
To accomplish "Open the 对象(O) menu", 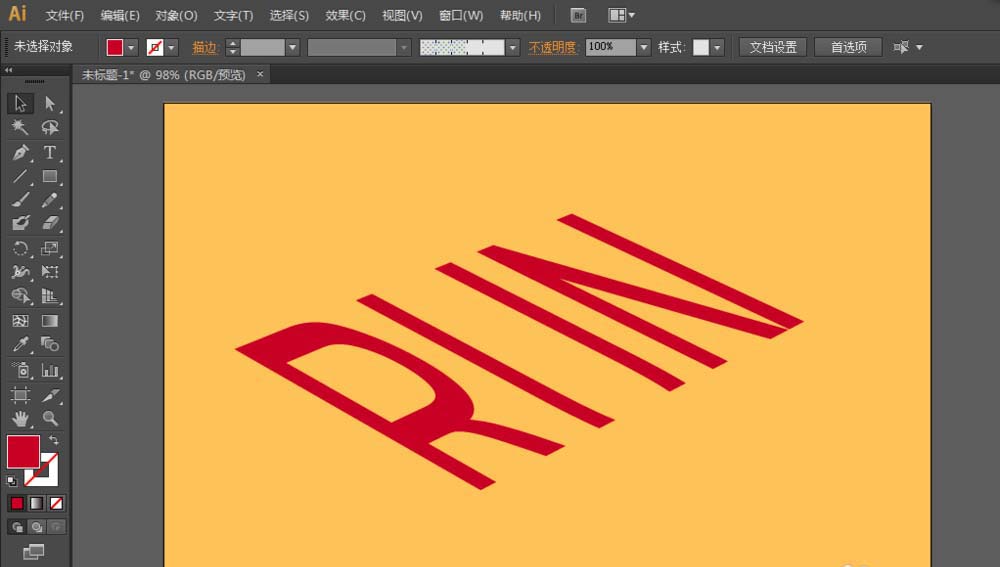I will coord(176,15).
